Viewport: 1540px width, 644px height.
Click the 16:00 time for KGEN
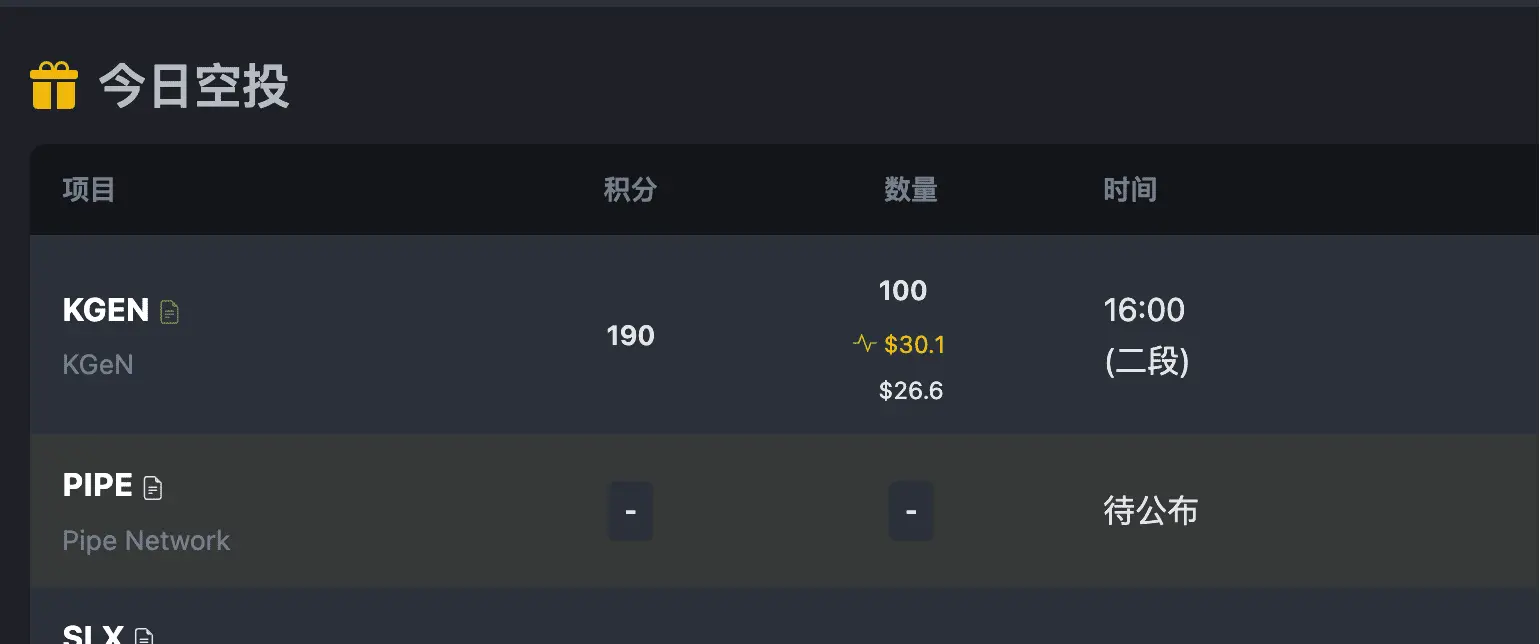(x=1144, y=310)
